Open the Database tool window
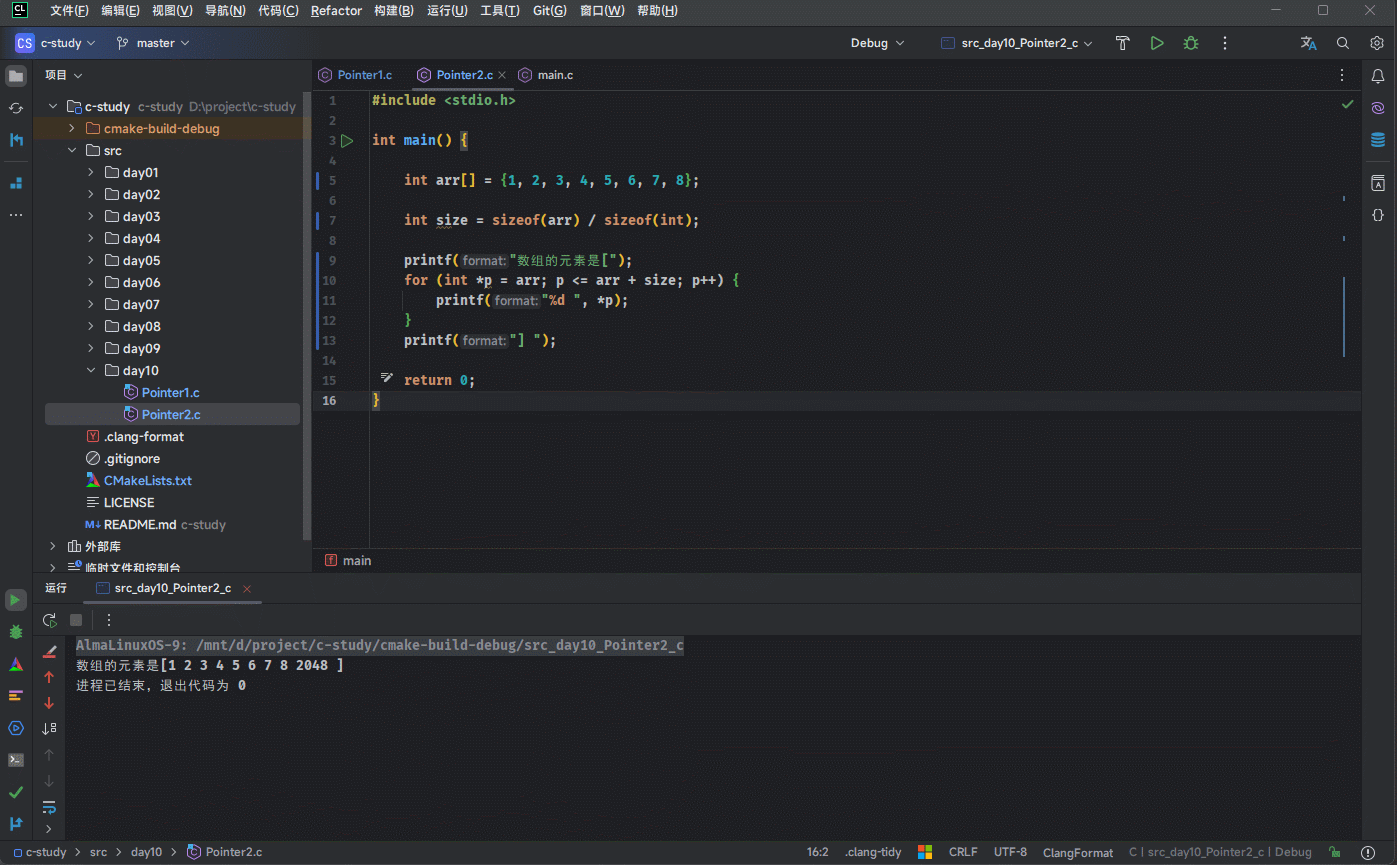 tap(1377, 140)
